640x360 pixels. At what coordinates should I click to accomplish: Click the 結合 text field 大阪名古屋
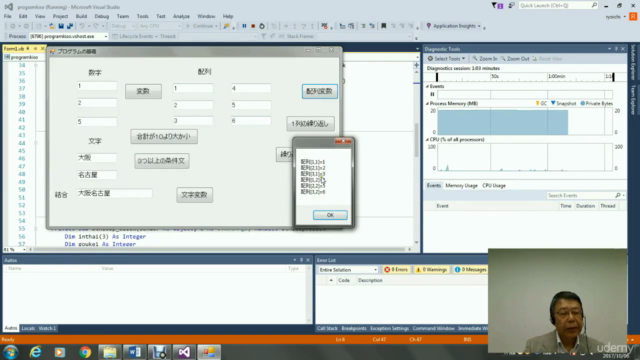115,193
